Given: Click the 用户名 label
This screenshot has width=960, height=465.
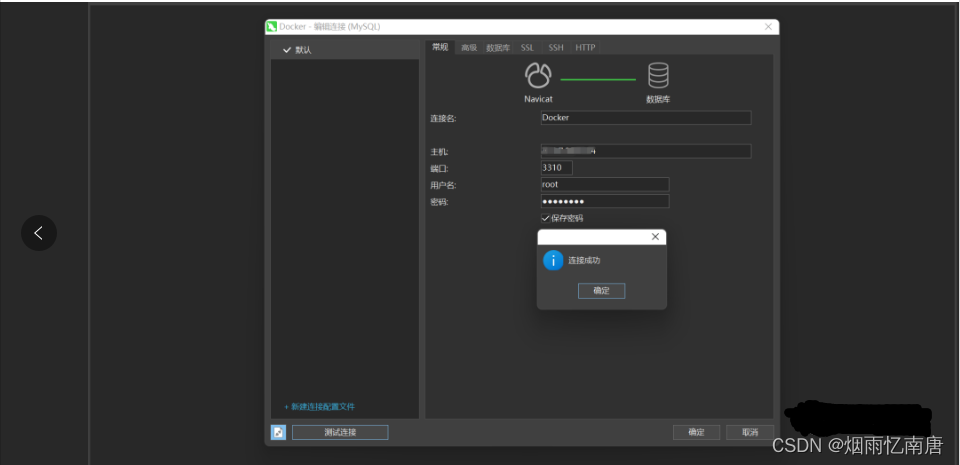Looking at the screenshot, I should (443, 185).
